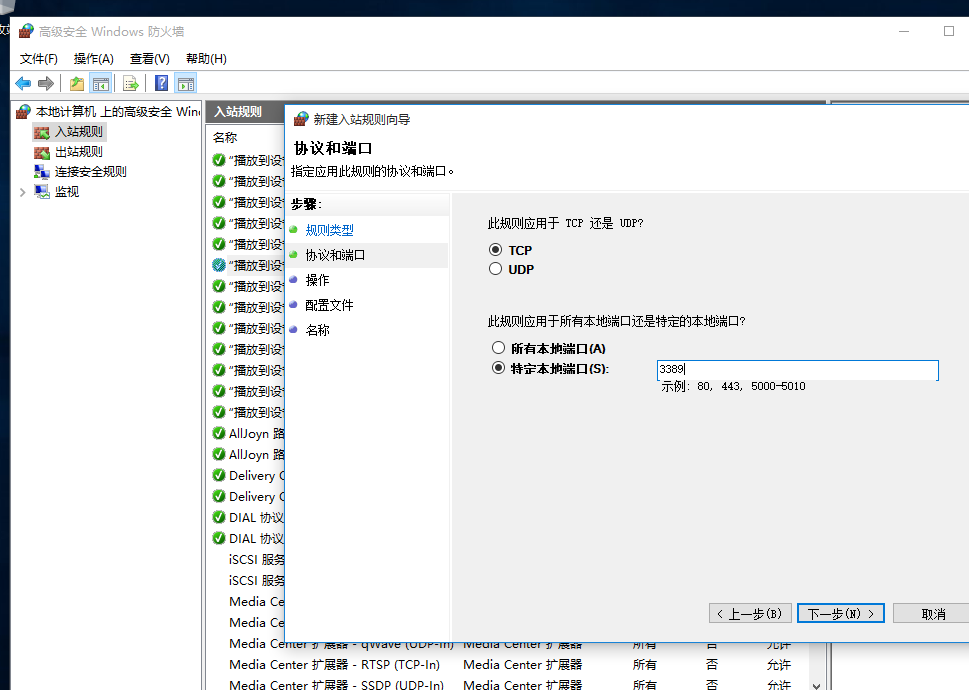Select the second AllJoyn rule row
This screenshot has width=969, height=690.
click(x=256, y=455)
